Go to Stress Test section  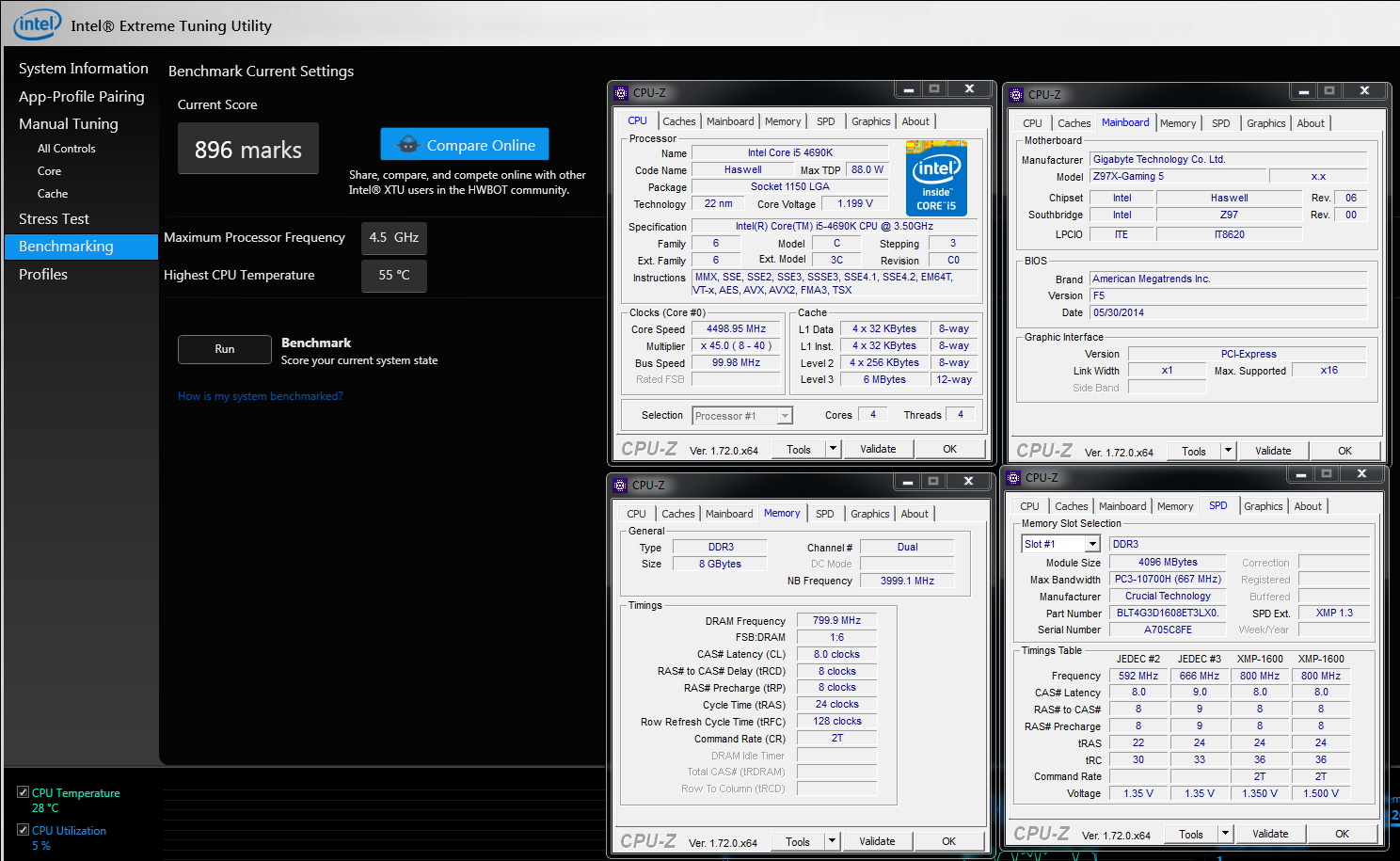click(x=55, y=219)
